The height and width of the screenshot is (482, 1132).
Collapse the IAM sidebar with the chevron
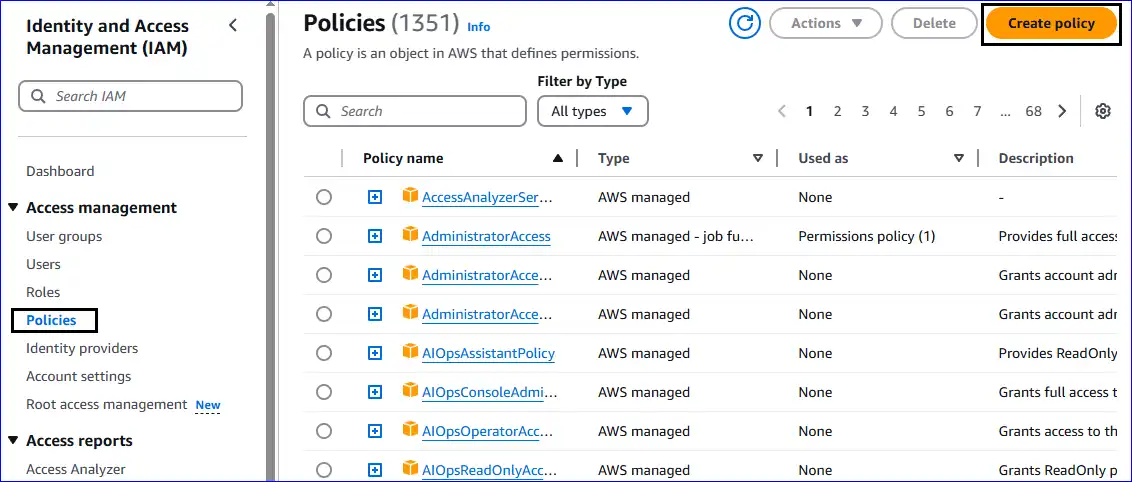pyautogui.click(x=232, y=25)
